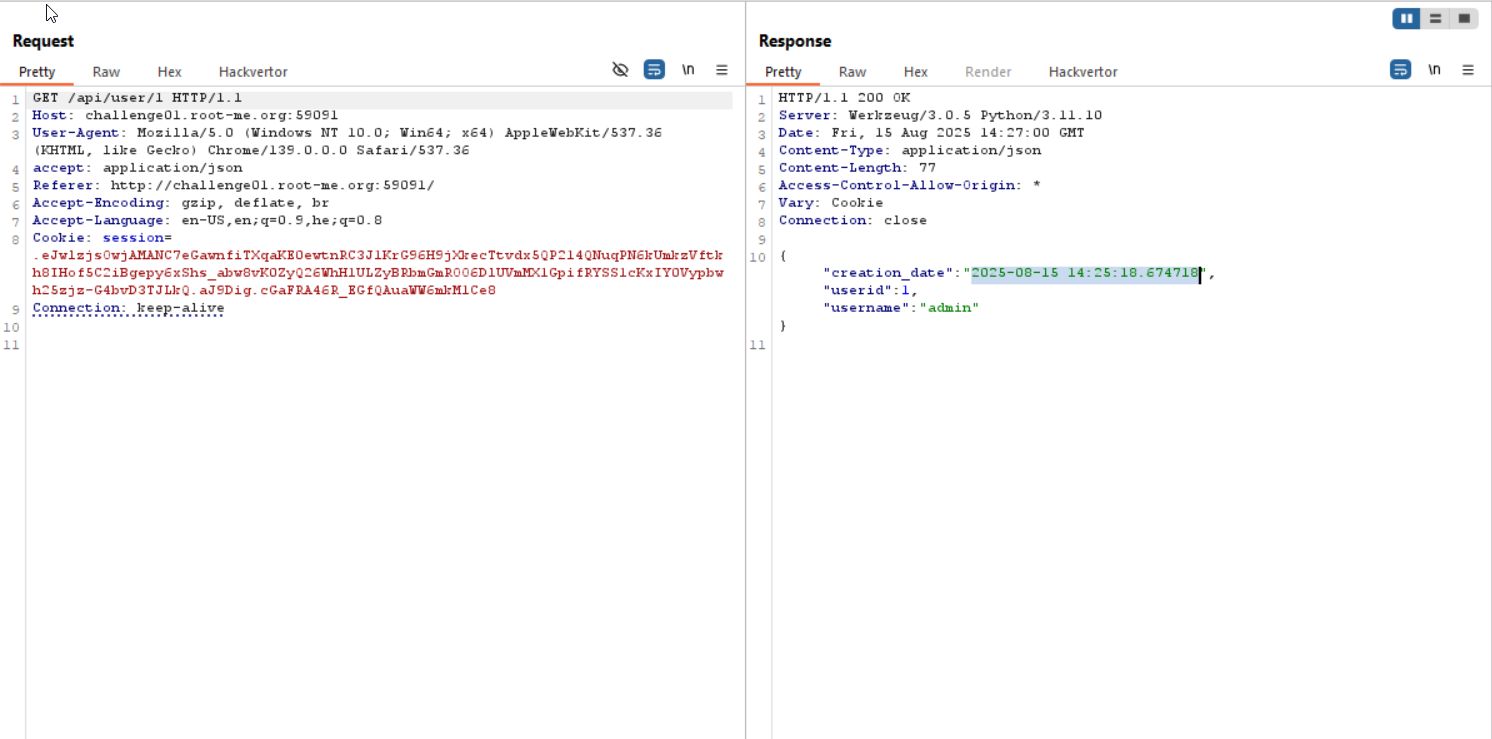Image resolution: width=1492 pixels, height=739 pixels.
Task: Switch to the Request Hackvertor tab
Action: point(253,72)
